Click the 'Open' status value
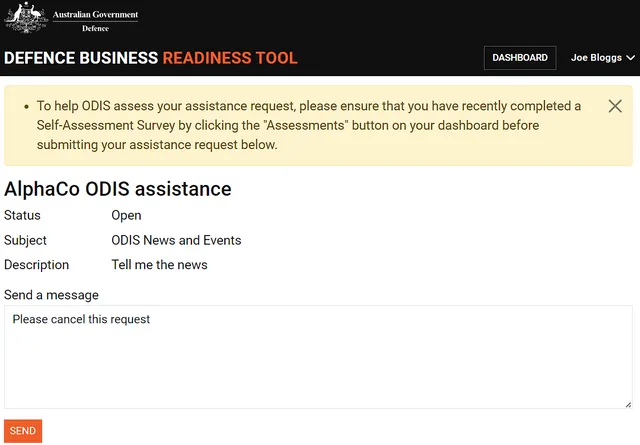The height and width of the screenshot is (445, 640). click(126, 215)
